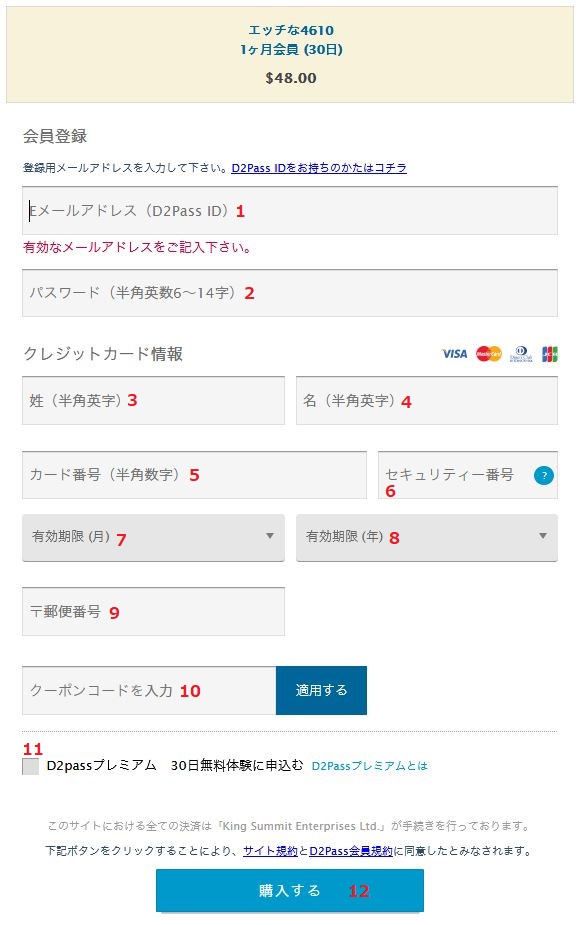Click the 適用する coupon apply button
This screenshot has width=582, height=925.
tap(321, 690)
